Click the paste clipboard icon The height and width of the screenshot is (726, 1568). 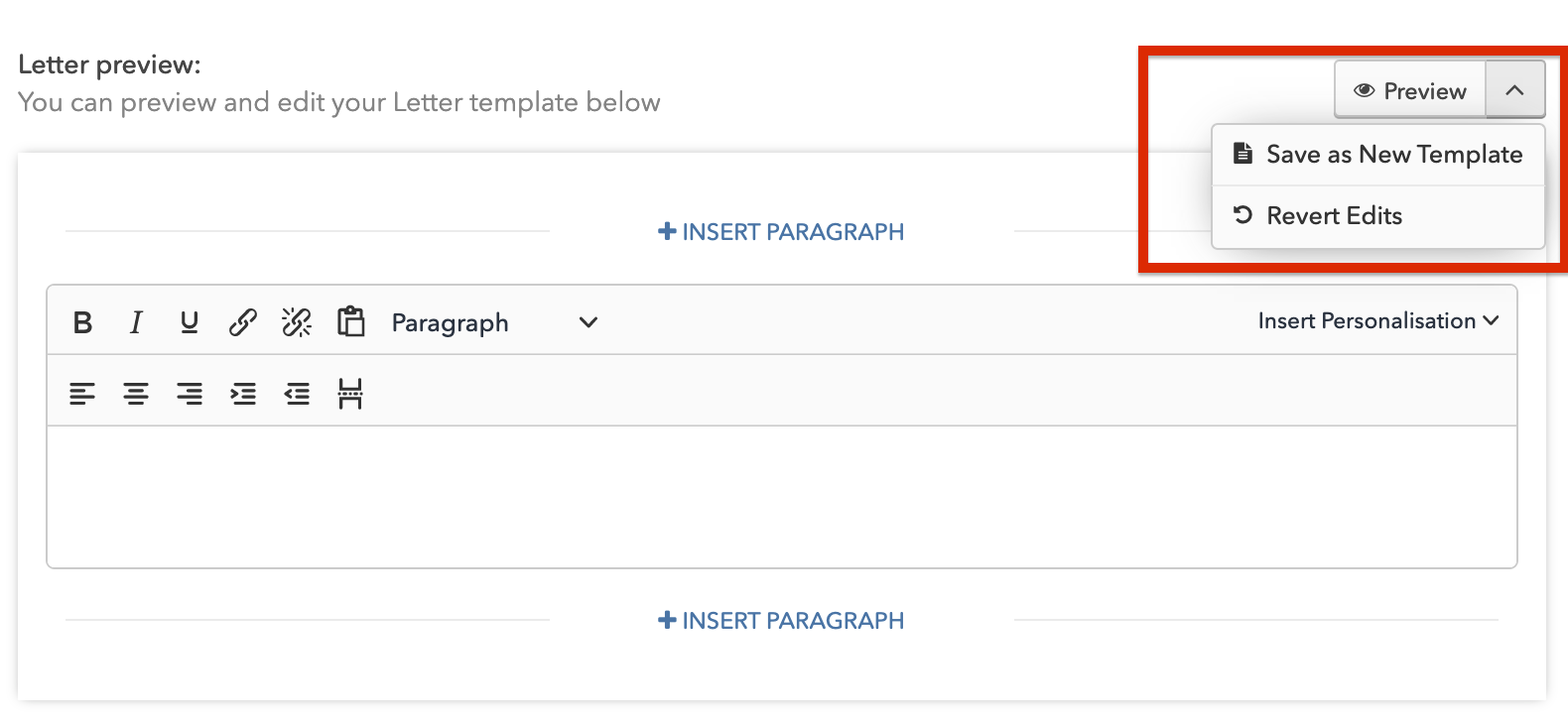351,321
